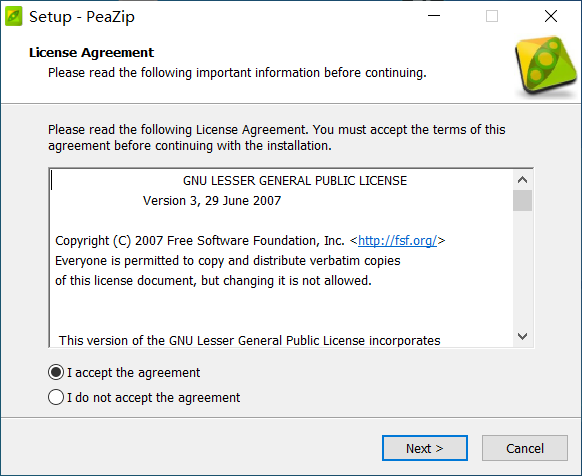This screenshot has width=582, height=476.
Task: Click the license scrollbar up arrow
Action: [x=522, y=180]
